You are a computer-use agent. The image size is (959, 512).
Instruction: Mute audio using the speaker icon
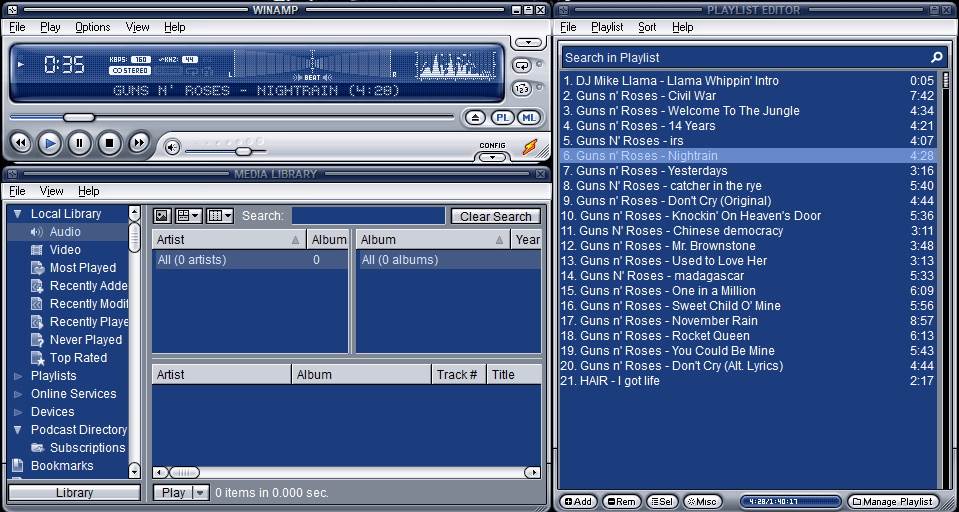coord(172,148)
